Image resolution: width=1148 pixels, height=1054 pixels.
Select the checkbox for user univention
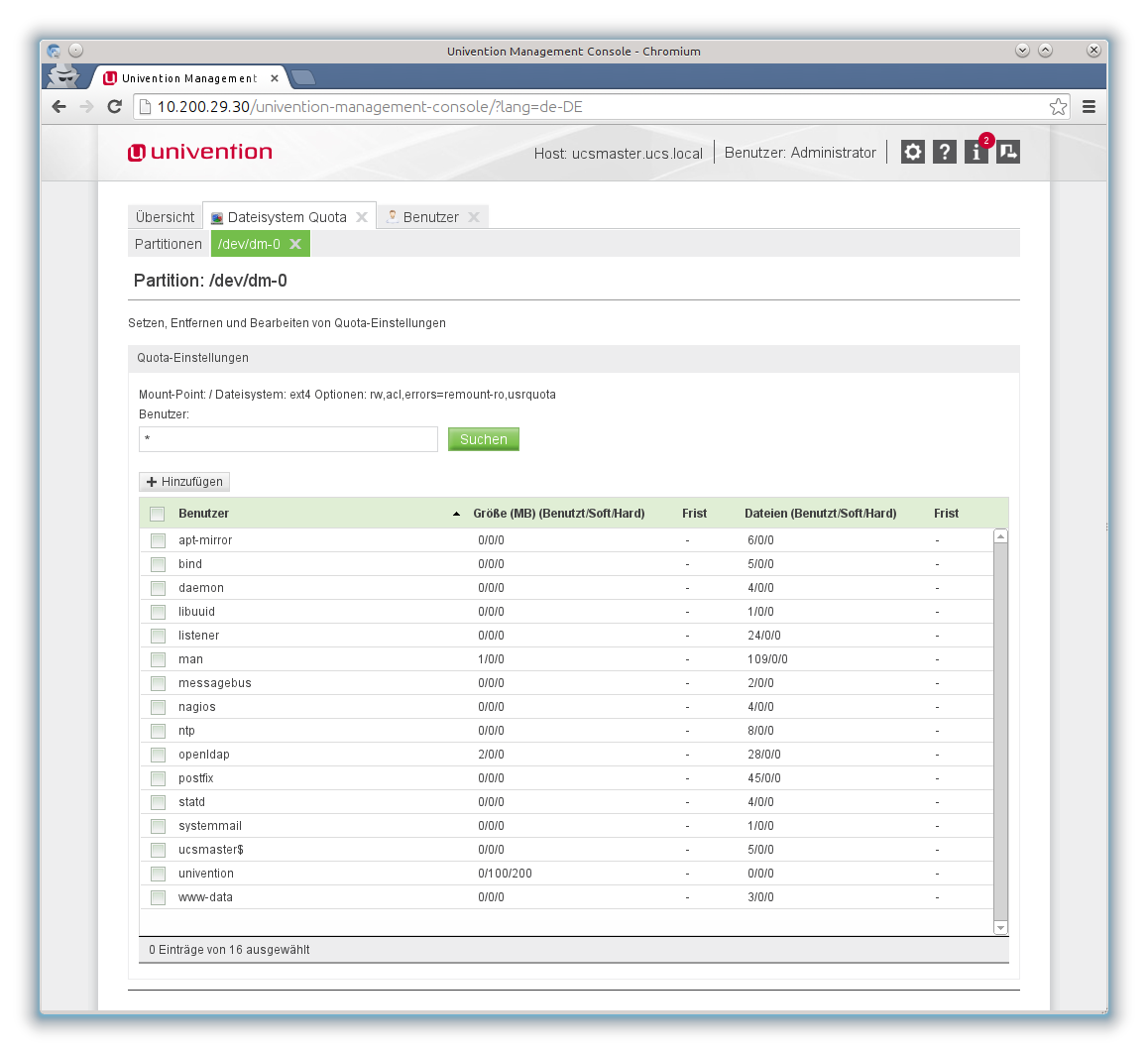click(x=158, y=874)
